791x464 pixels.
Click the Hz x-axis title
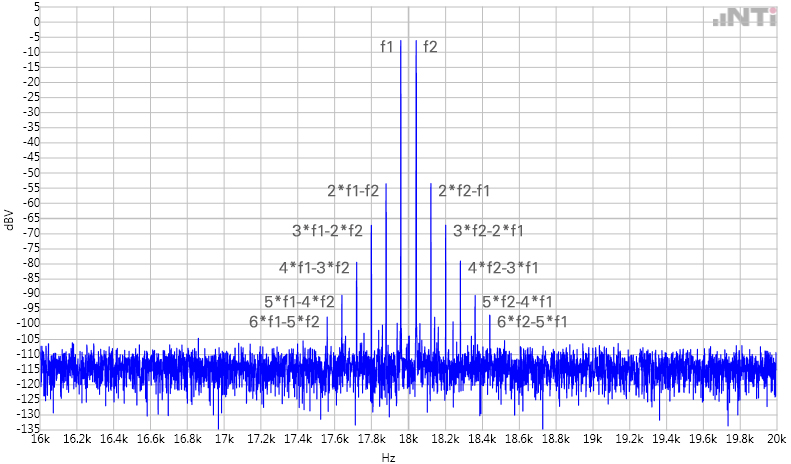click(389, 457)
